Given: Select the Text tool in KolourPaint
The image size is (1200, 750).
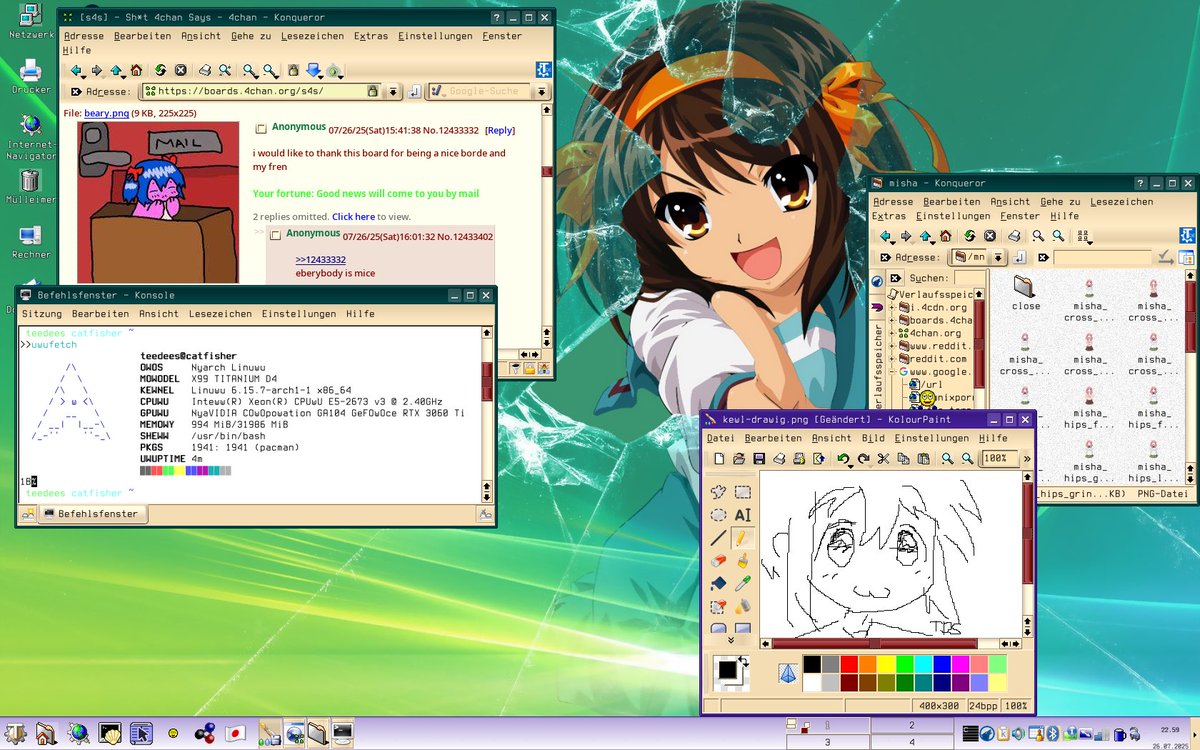Looking at the screenshot, I should [743, 515].
